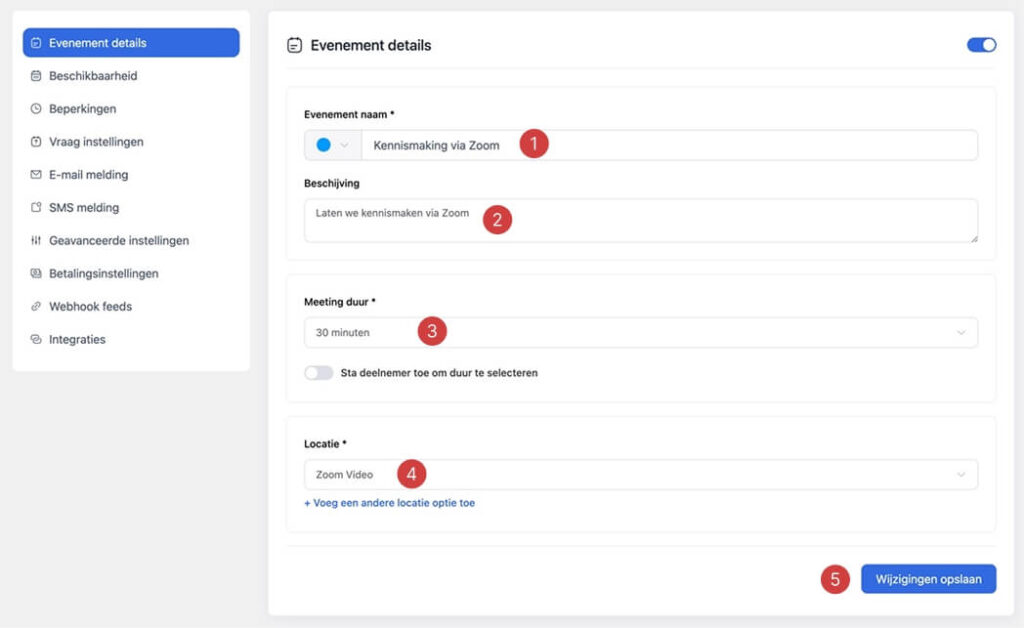
Task: Grab the Beschijving textarea resize handle
Action: (x=974, y=238)
